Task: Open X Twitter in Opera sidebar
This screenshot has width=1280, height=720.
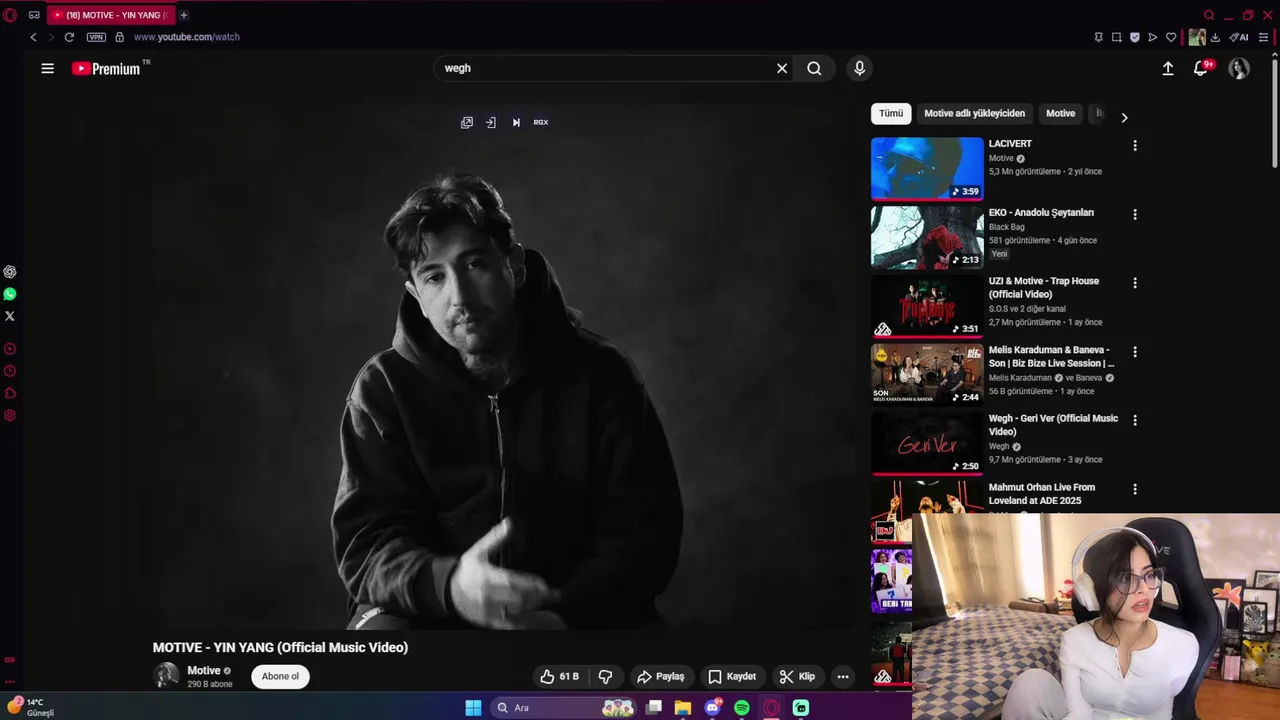Action: [10, 316]
